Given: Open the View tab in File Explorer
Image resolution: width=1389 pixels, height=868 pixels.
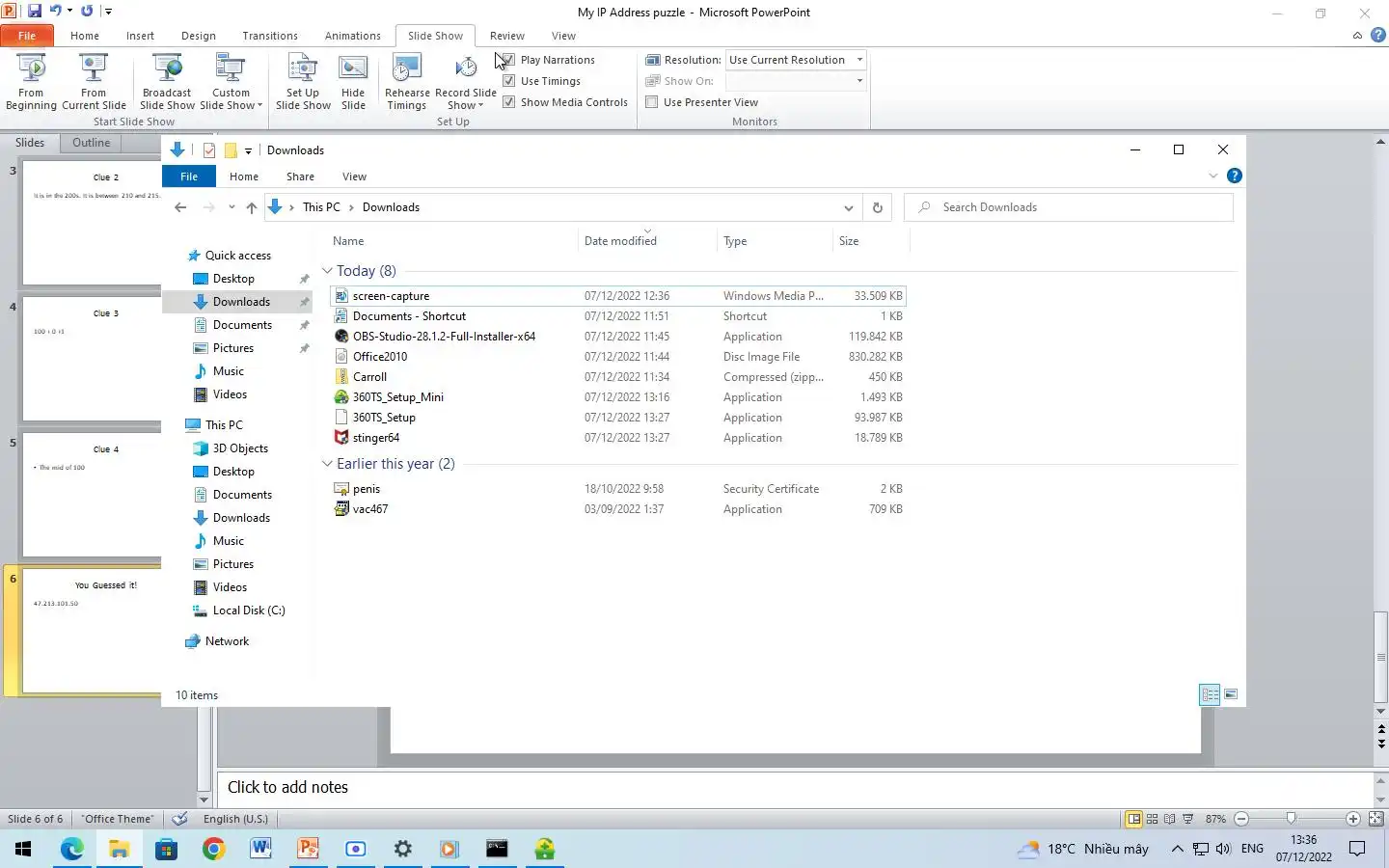Looking at the screenshot, I should click(x=354, y=176).
